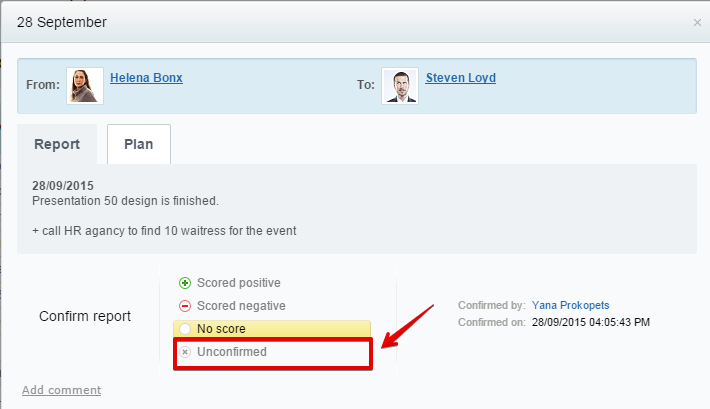This screenshot has width=710, height=409.
Task: Choose the Scored positive label
Action: [239, 283]
